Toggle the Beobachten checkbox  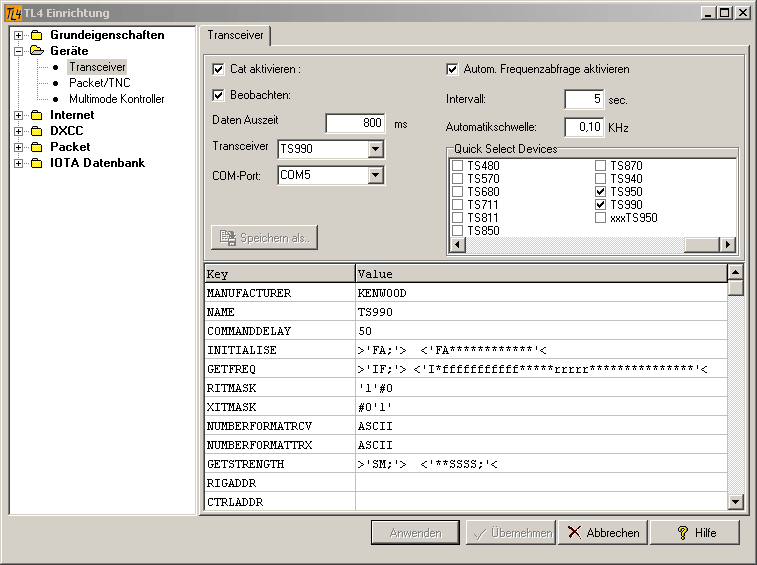(218, 95)
